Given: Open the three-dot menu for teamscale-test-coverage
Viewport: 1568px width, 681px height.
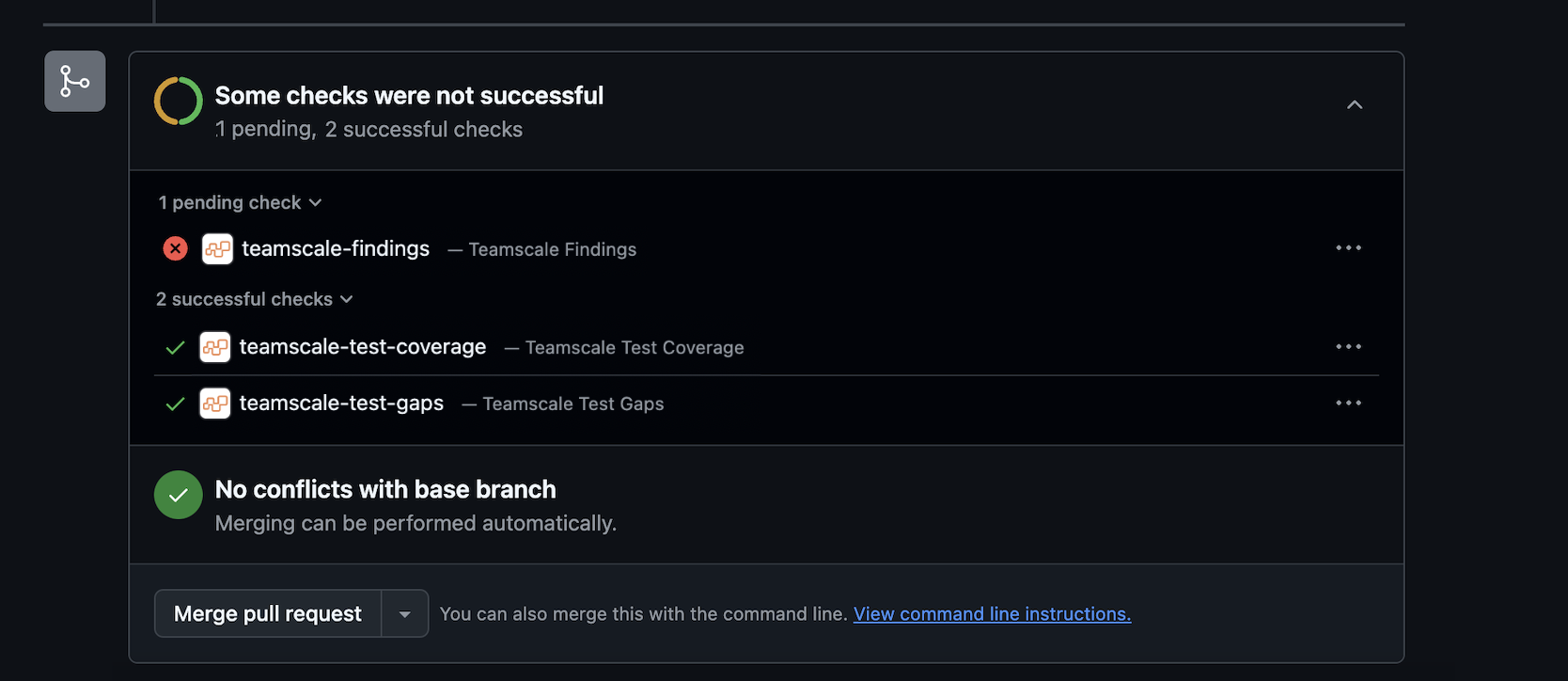Looking at the screenshot, I should point(1349,347).
